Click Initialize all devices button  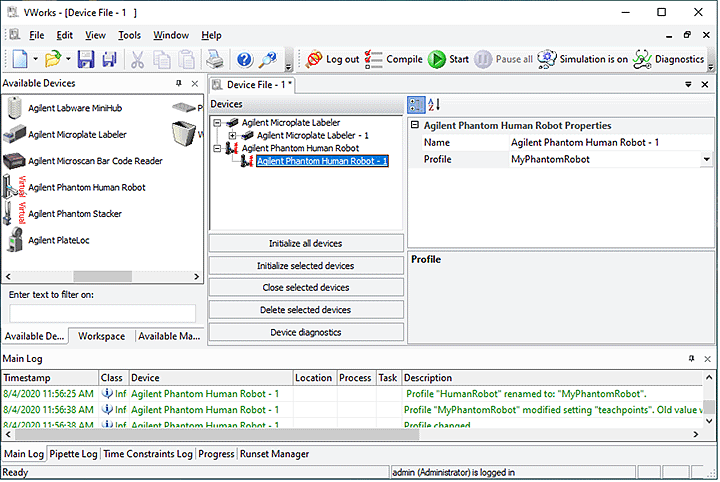(x=306, y=244)
